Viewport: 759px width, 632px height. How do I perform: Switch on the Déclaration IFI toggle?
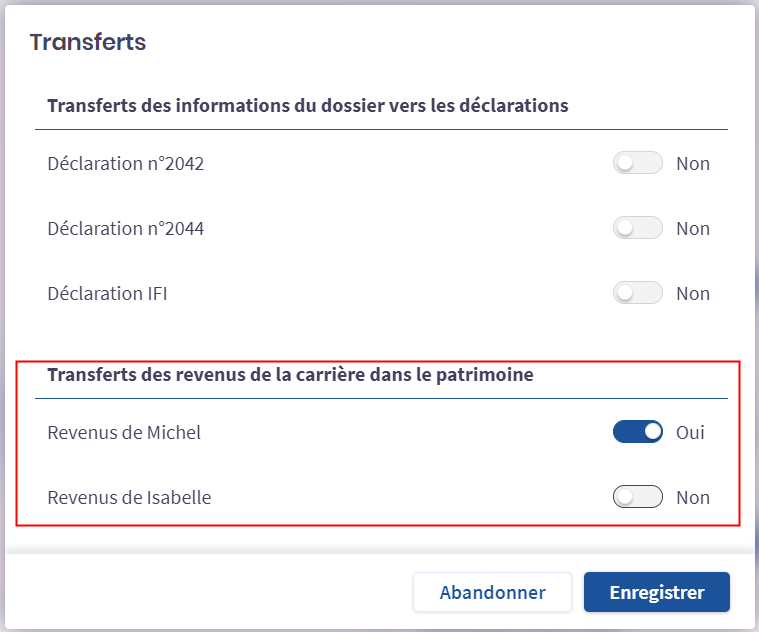click(x=637, y=294)
